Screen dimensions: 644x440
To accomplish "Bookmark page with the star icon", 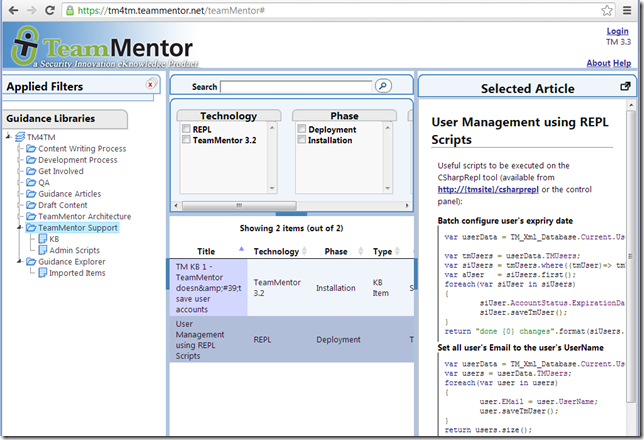I will point(607,10).
